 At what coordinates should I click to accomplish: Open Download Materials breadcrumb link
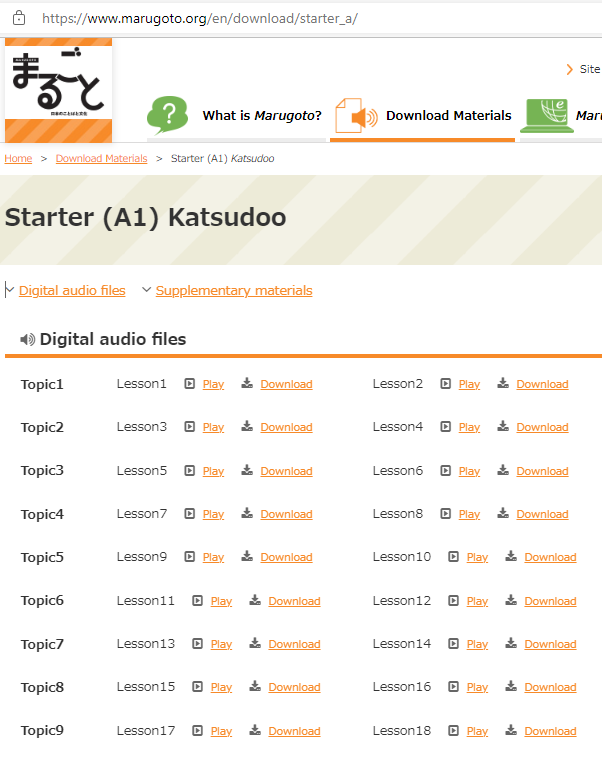coord(101,158)
